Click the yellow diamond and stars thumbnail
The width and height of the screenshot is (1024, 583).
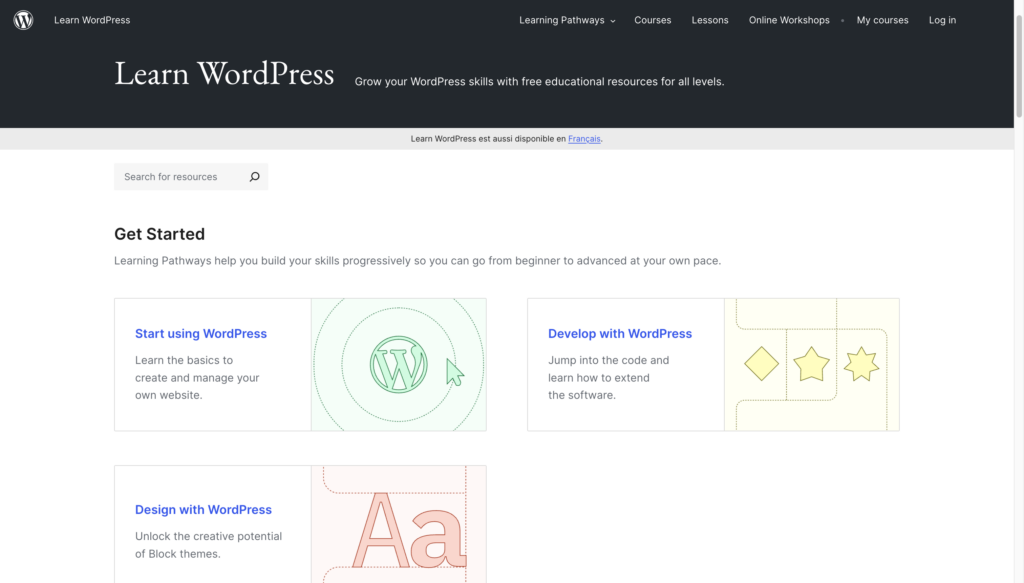[812, 364]
